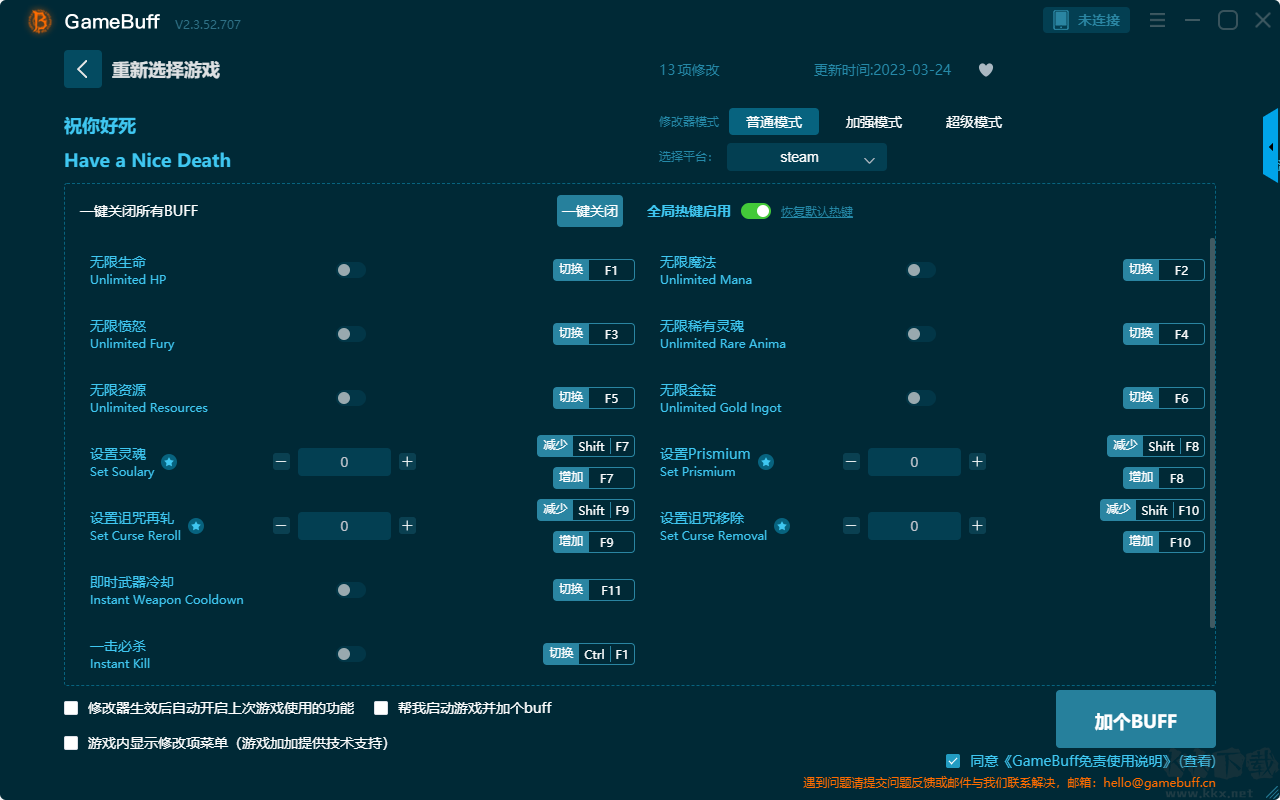The image size is (1280, 800).
Task: Toggle Unlimited Mana switch
Action: (921, 270)
